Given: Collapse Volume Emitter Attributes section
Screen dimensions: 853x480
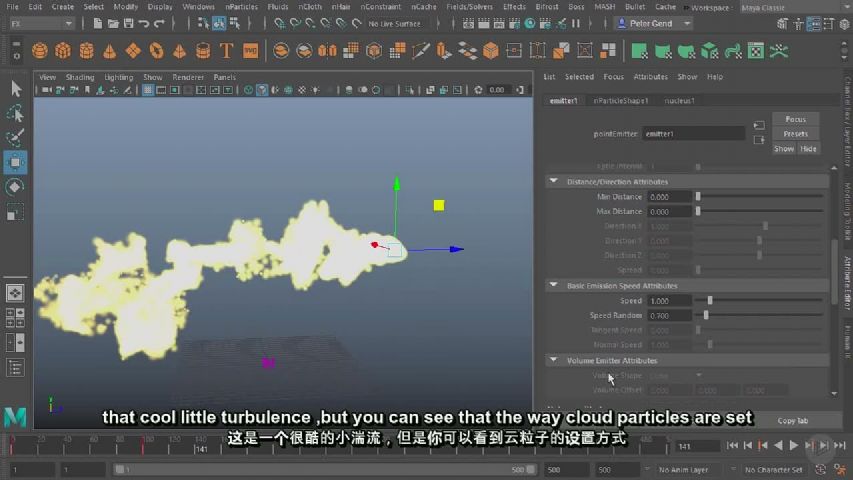Looking at the screenshot, I should point(553,360).
